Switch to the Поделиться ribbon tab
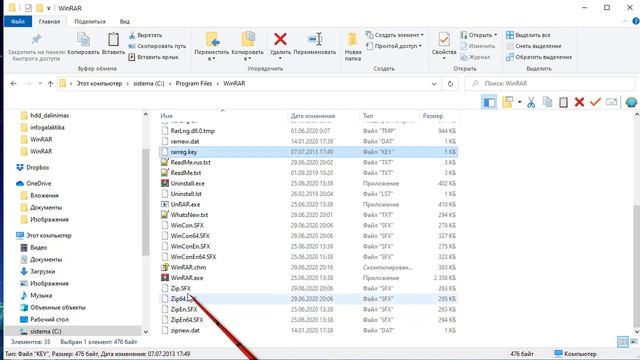640x360 pixels. [x=90, y=21]
